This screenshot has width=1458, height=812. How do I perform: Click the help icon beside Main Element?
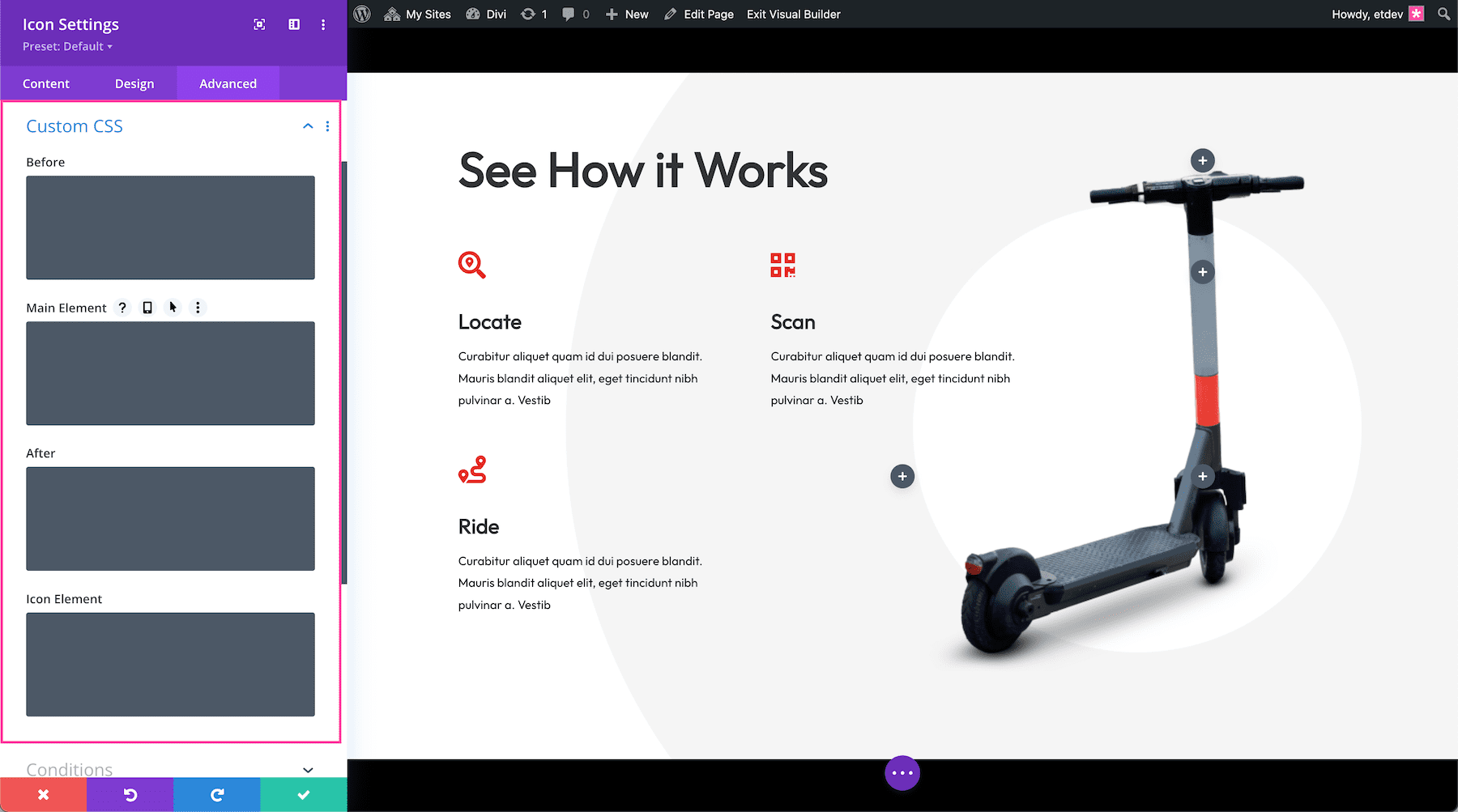click(122, 308)
